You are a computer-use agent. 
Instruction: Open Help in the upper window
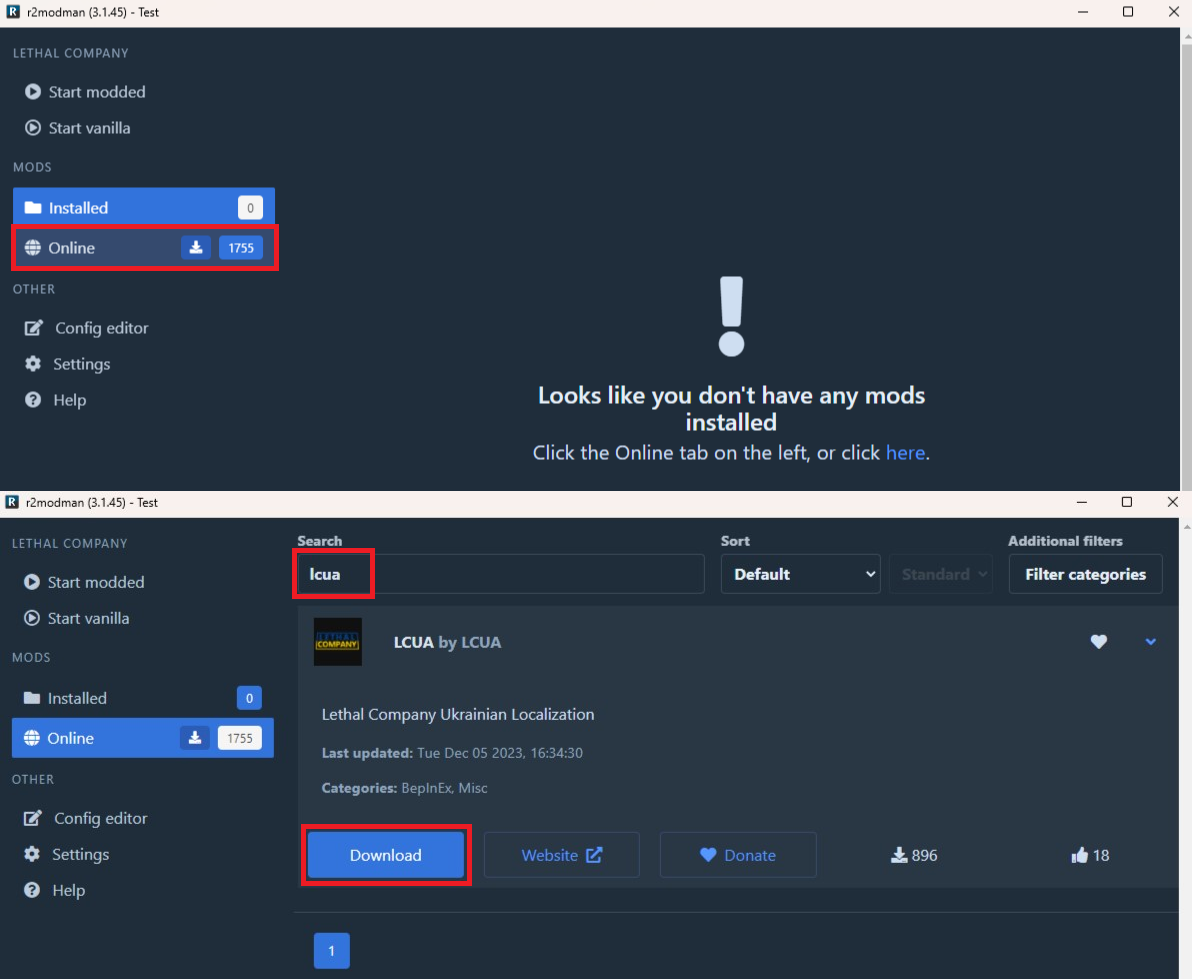pyautogui.click(x=55, y=400)
